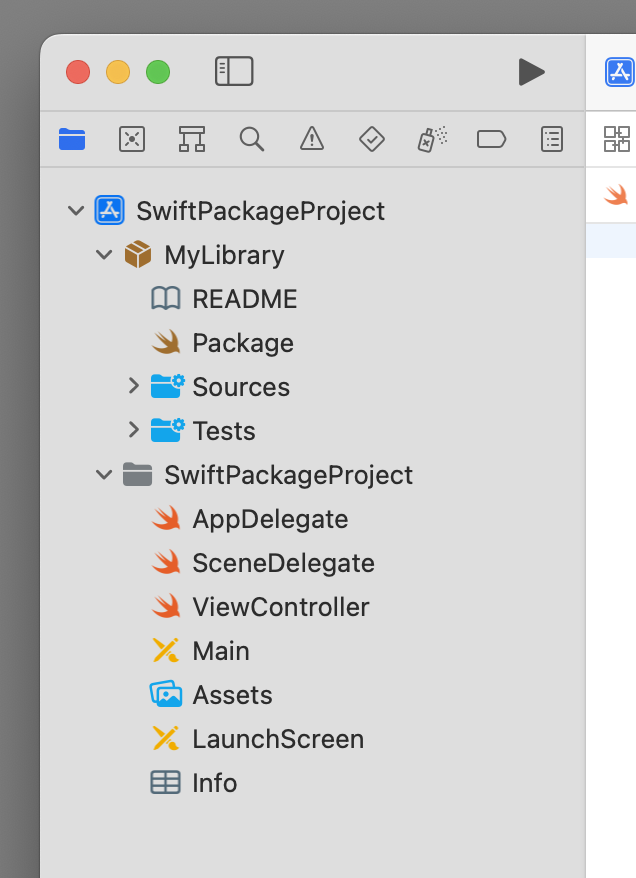Expand the Sources folder
Screen dimensions: 636x878
[x=133, y=387]
